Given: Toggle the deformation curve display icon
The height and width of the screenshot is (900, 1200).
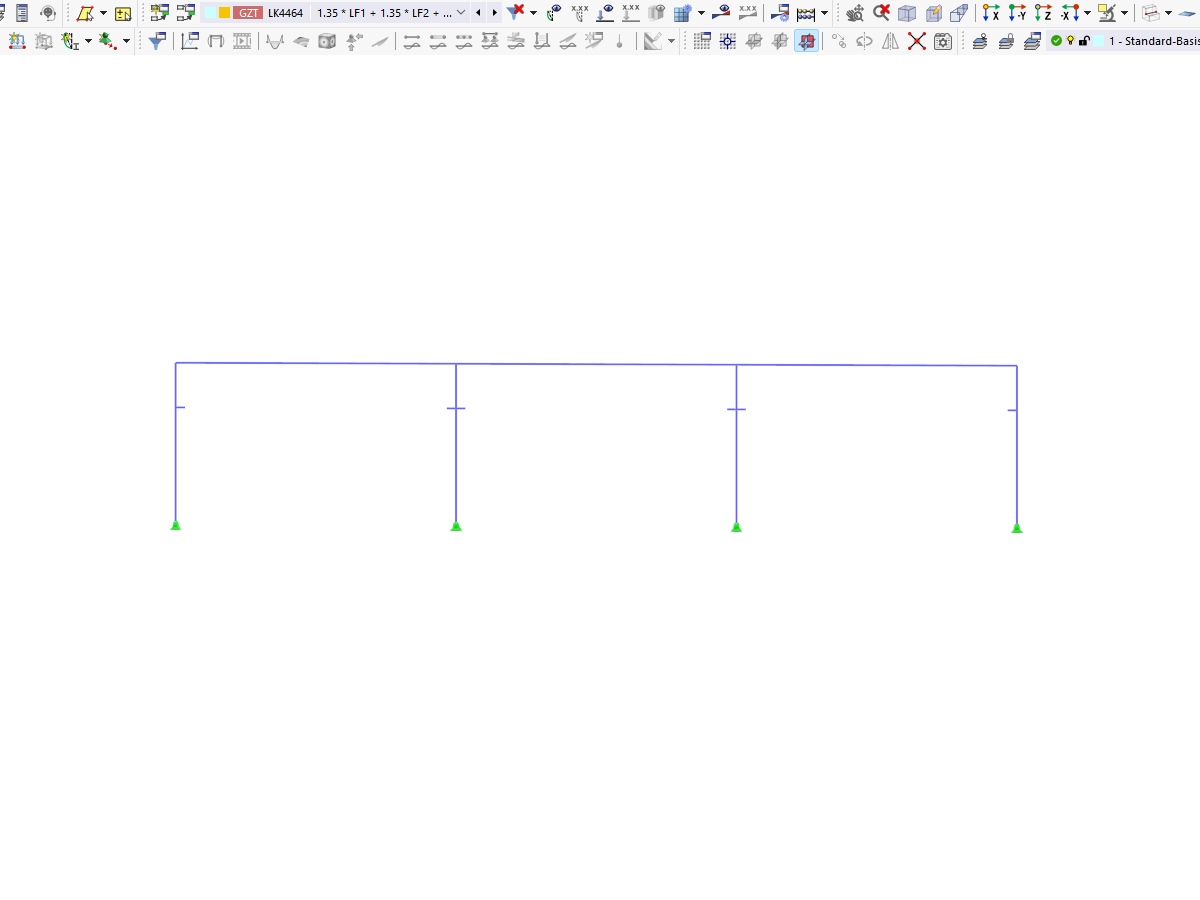Looking at the screenshot, I should tap(275, 41).
